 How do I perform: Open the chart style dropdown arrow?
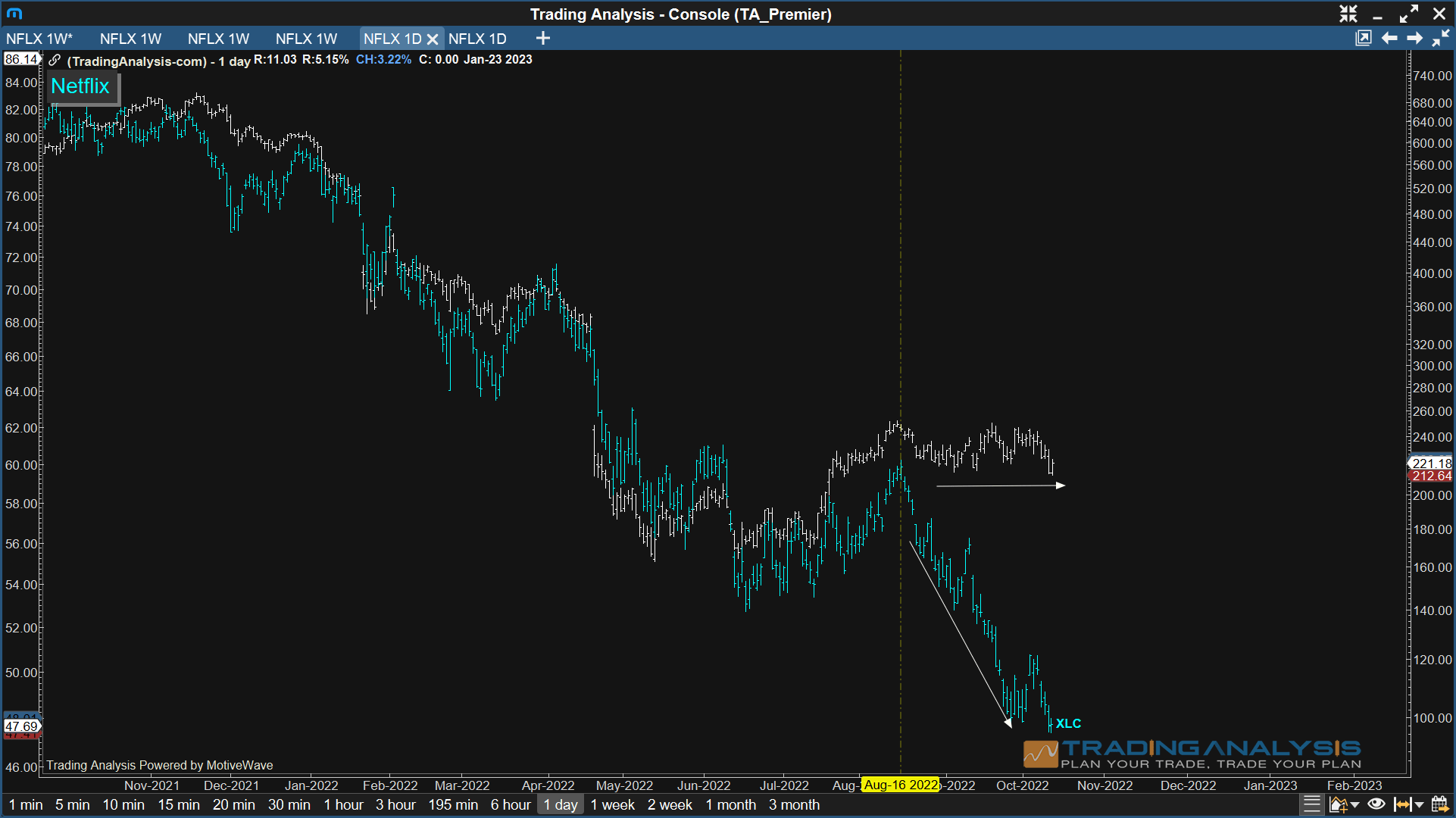pyautogui.click(x=1355, y=805)
